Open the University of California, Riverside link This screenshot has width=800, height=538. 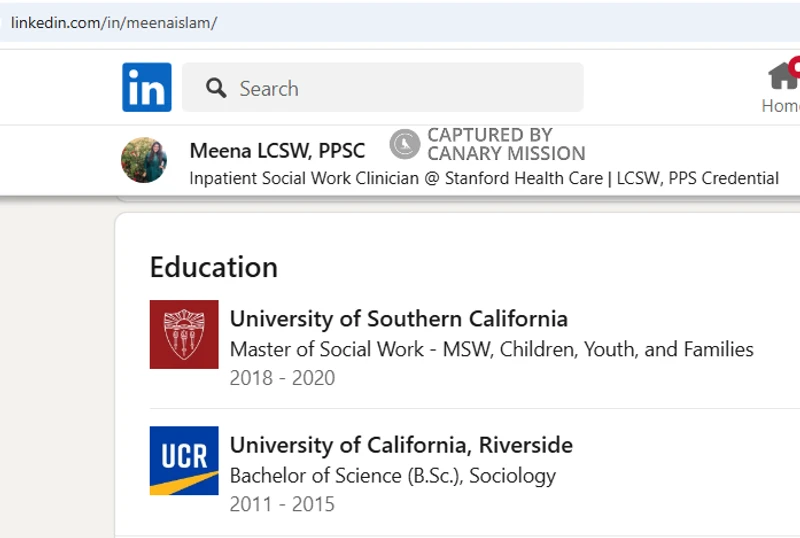point(401,445)
